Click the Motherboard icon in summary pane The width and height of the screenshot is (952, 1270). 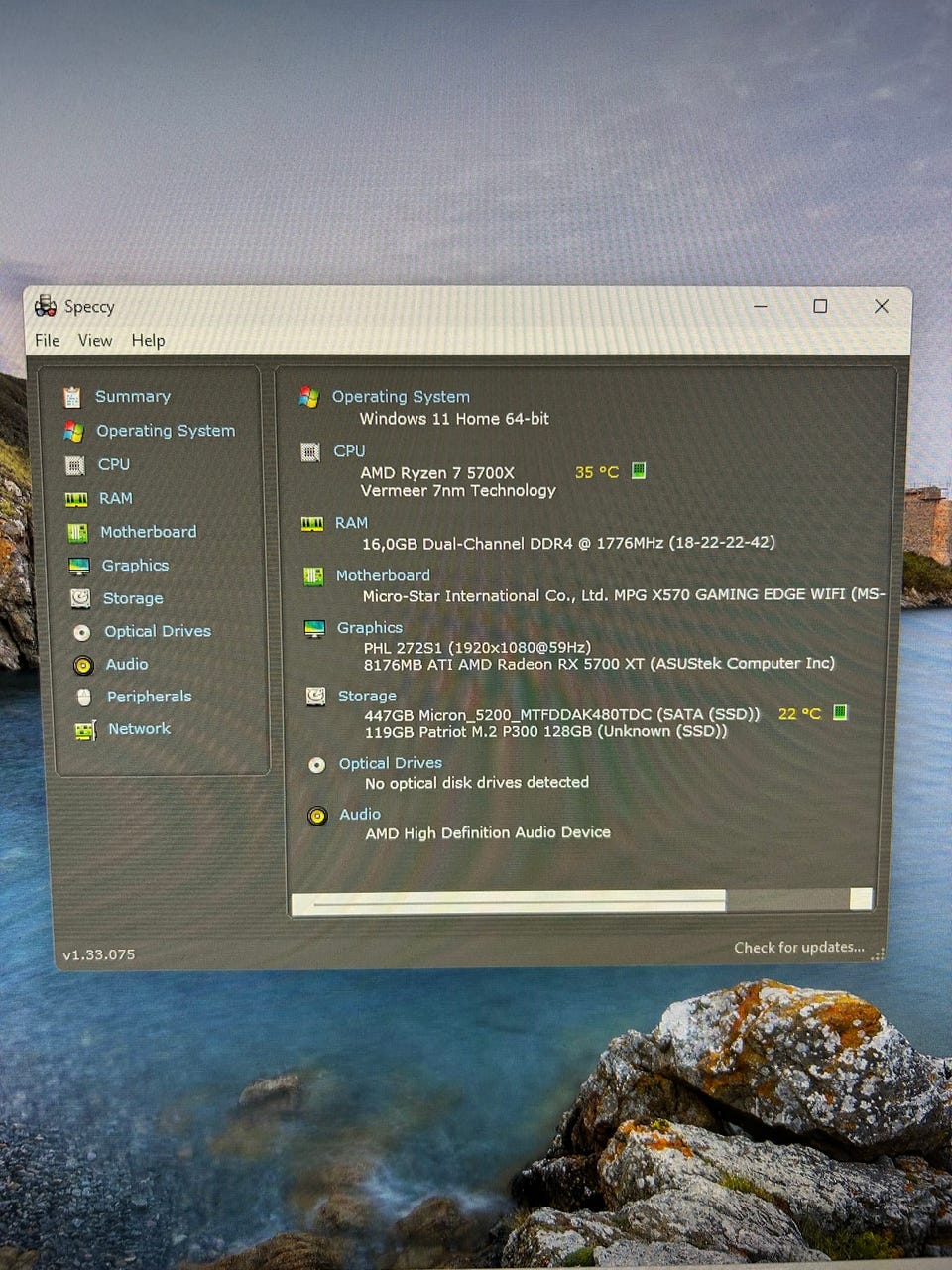coord(313,576)
